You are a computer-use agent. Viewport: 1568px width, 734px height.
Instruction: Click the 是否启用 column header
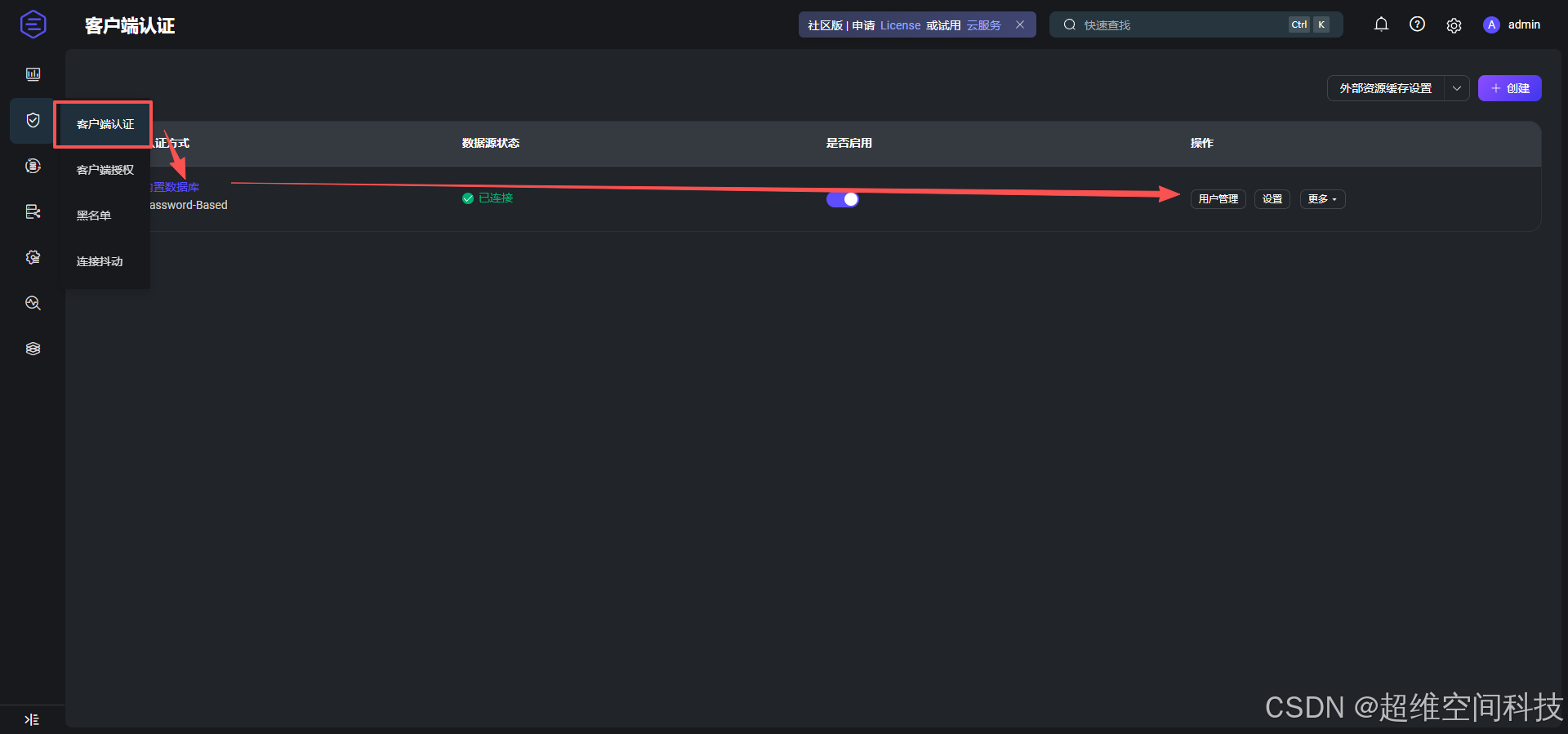849,143
